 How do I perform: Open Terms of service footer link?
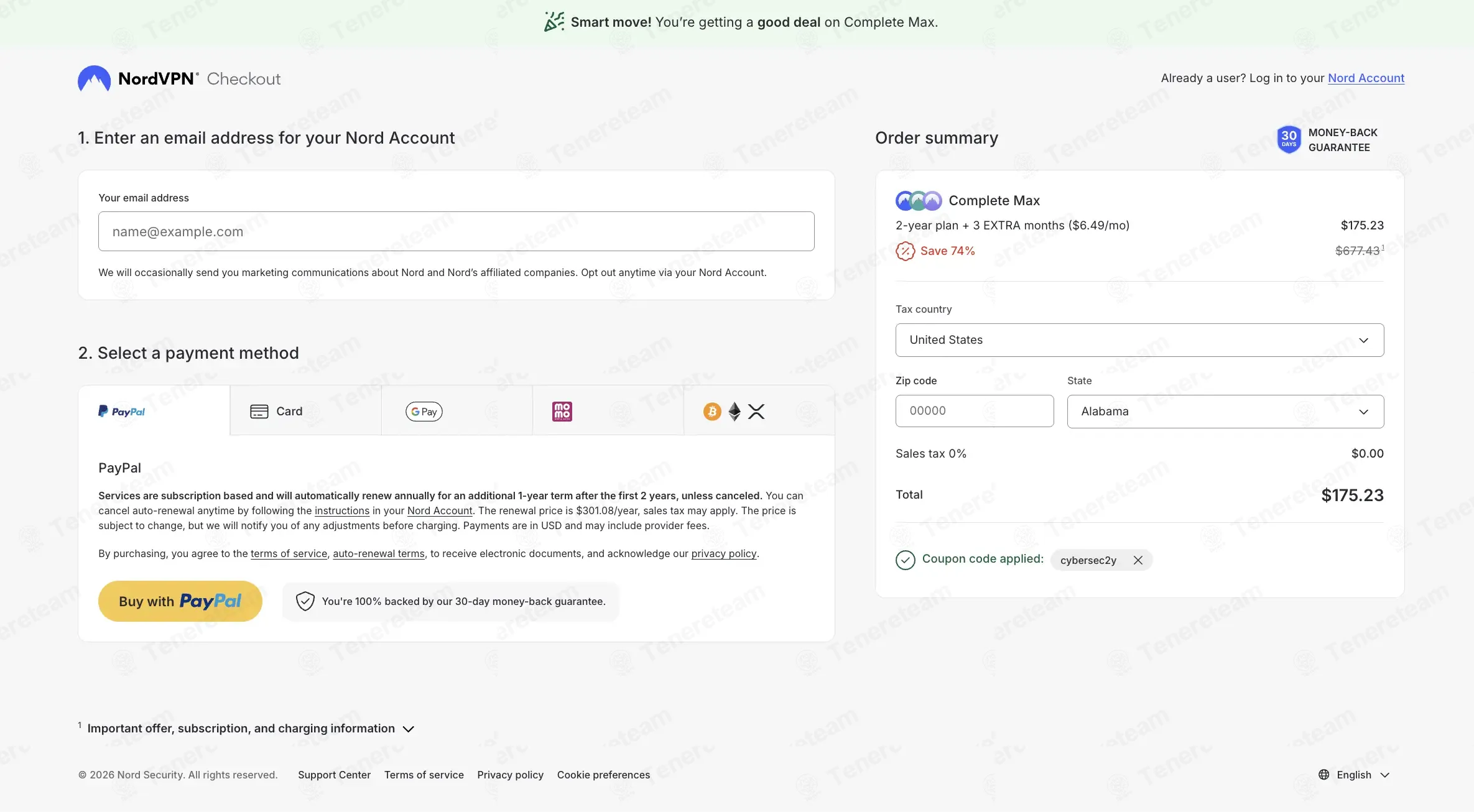pos(424,775)
